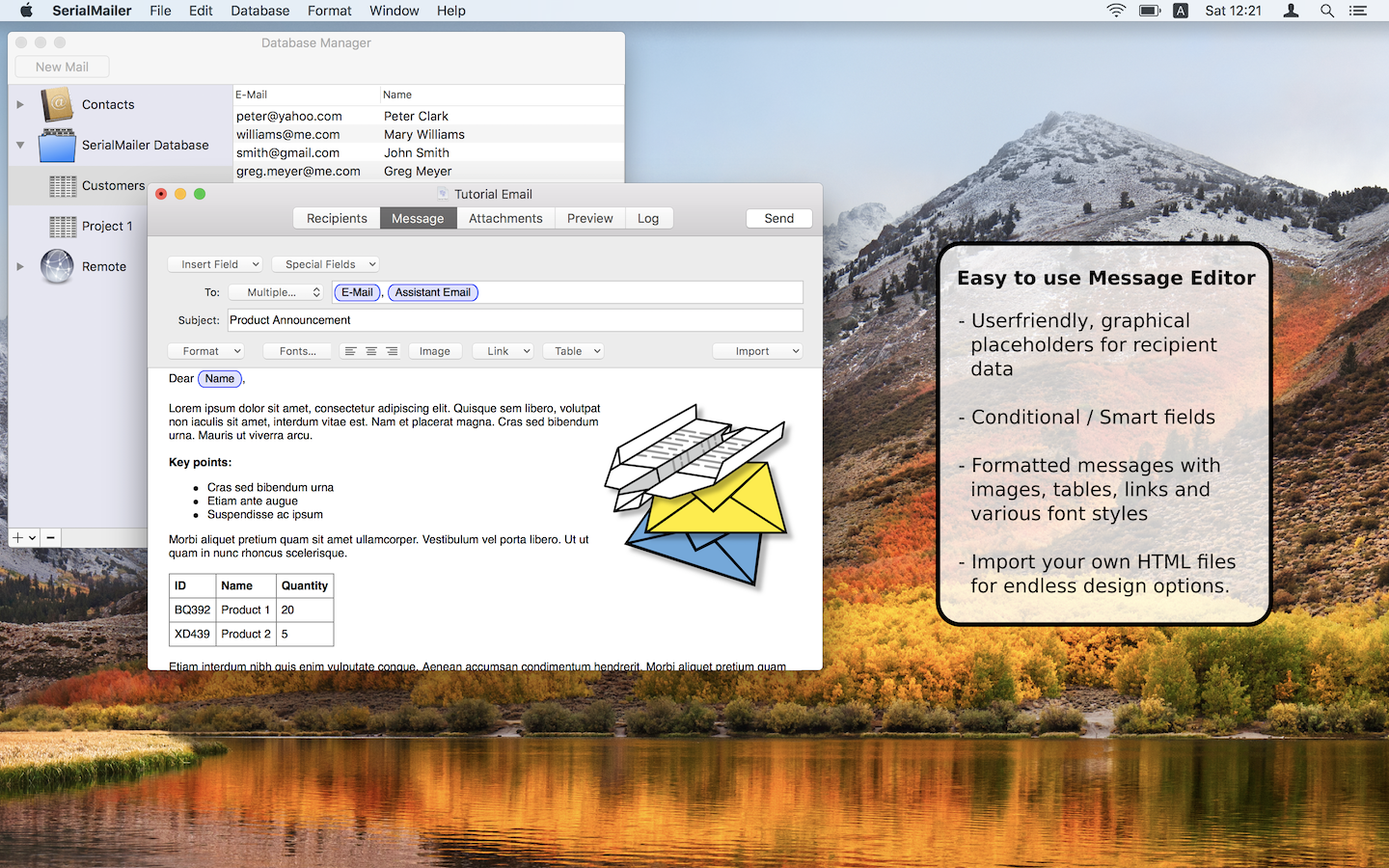This screenshot has height=868, width=1389.
Task: Open Spotlight search from the menu bar
Action: pyautogui.click(x=1327, y=11)
